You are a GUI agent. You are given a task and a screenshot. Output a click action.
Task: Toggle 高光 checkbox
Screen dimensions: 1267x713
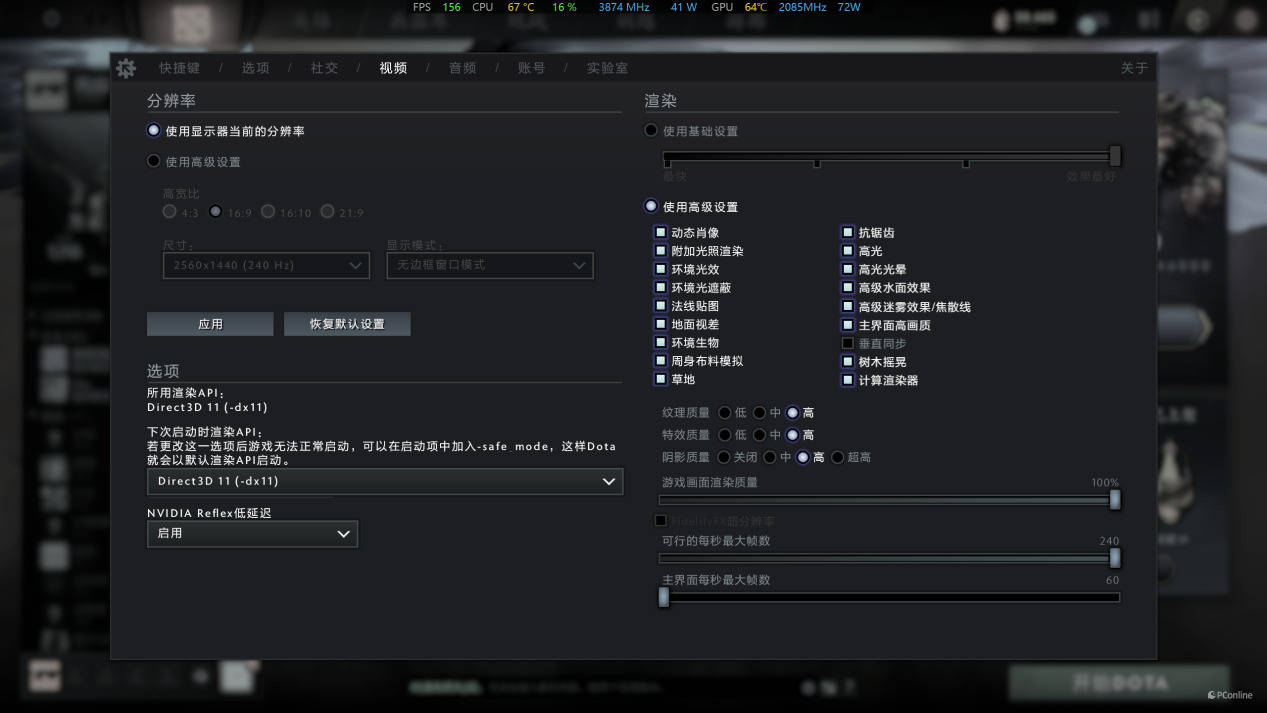(x=847, y=251)
